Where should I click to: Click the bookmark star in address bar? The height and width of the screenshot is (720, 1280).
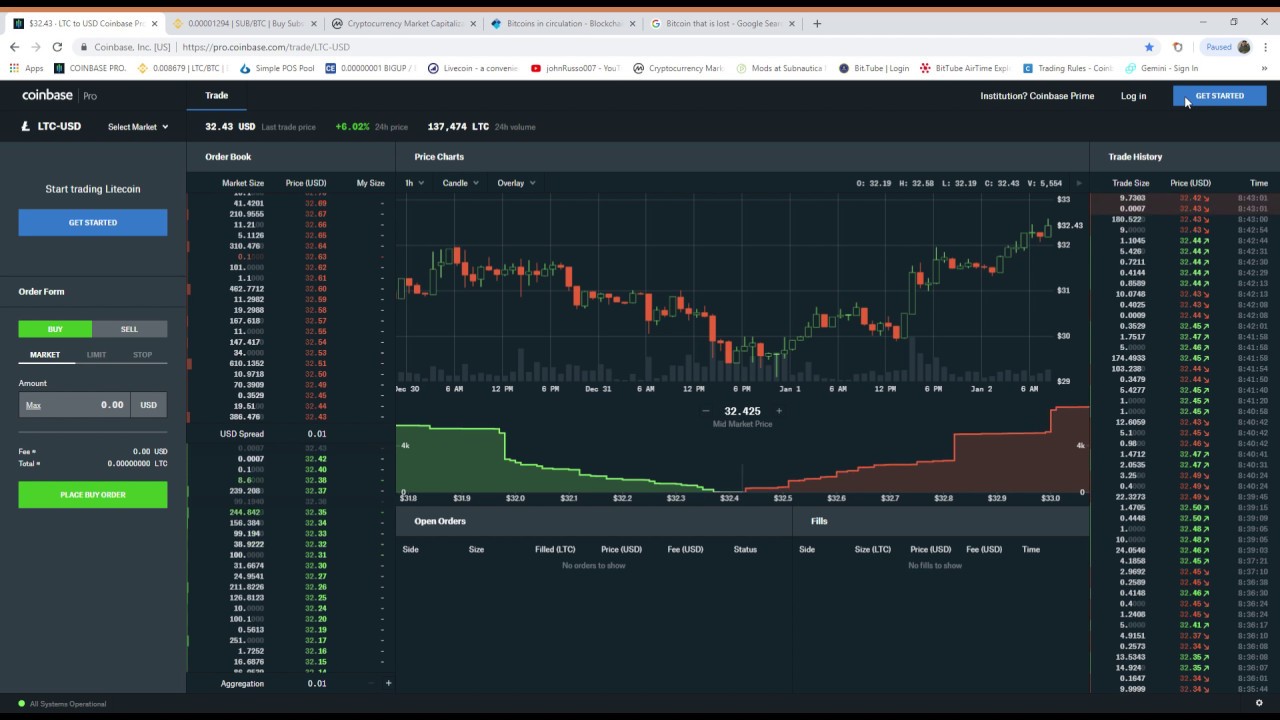1149,47
